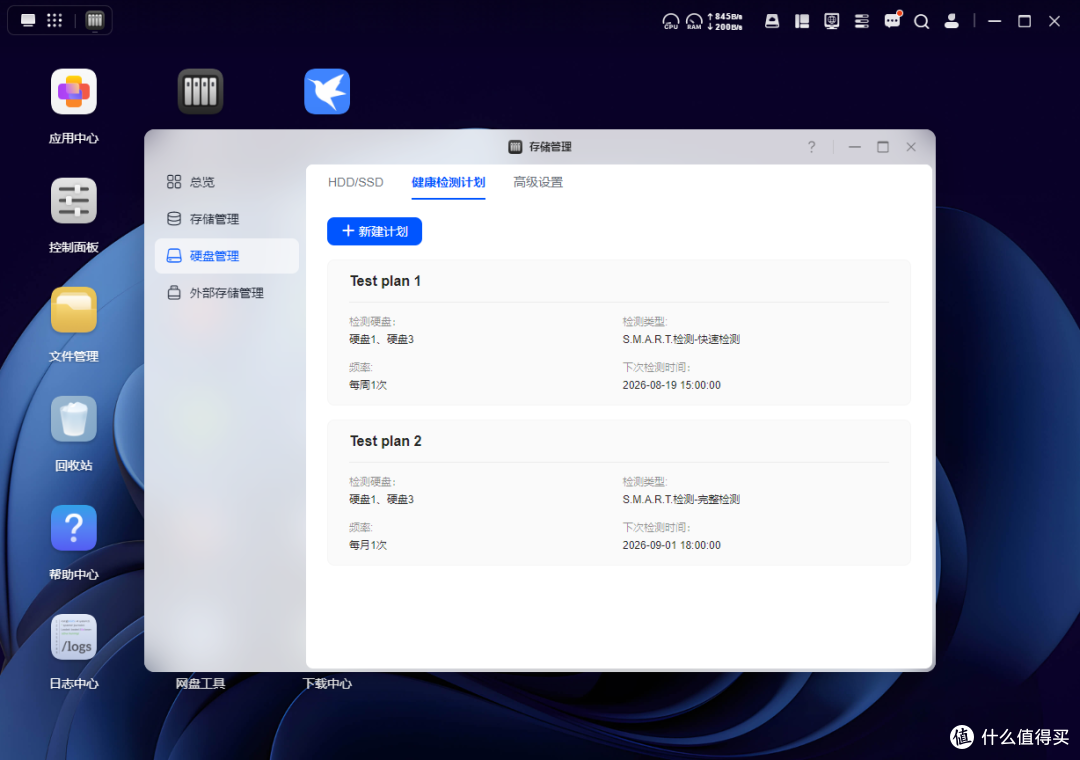Open the 日志中心 logs icon
1080x760 pixels.
pyautogui.click(x=74, y=637)
